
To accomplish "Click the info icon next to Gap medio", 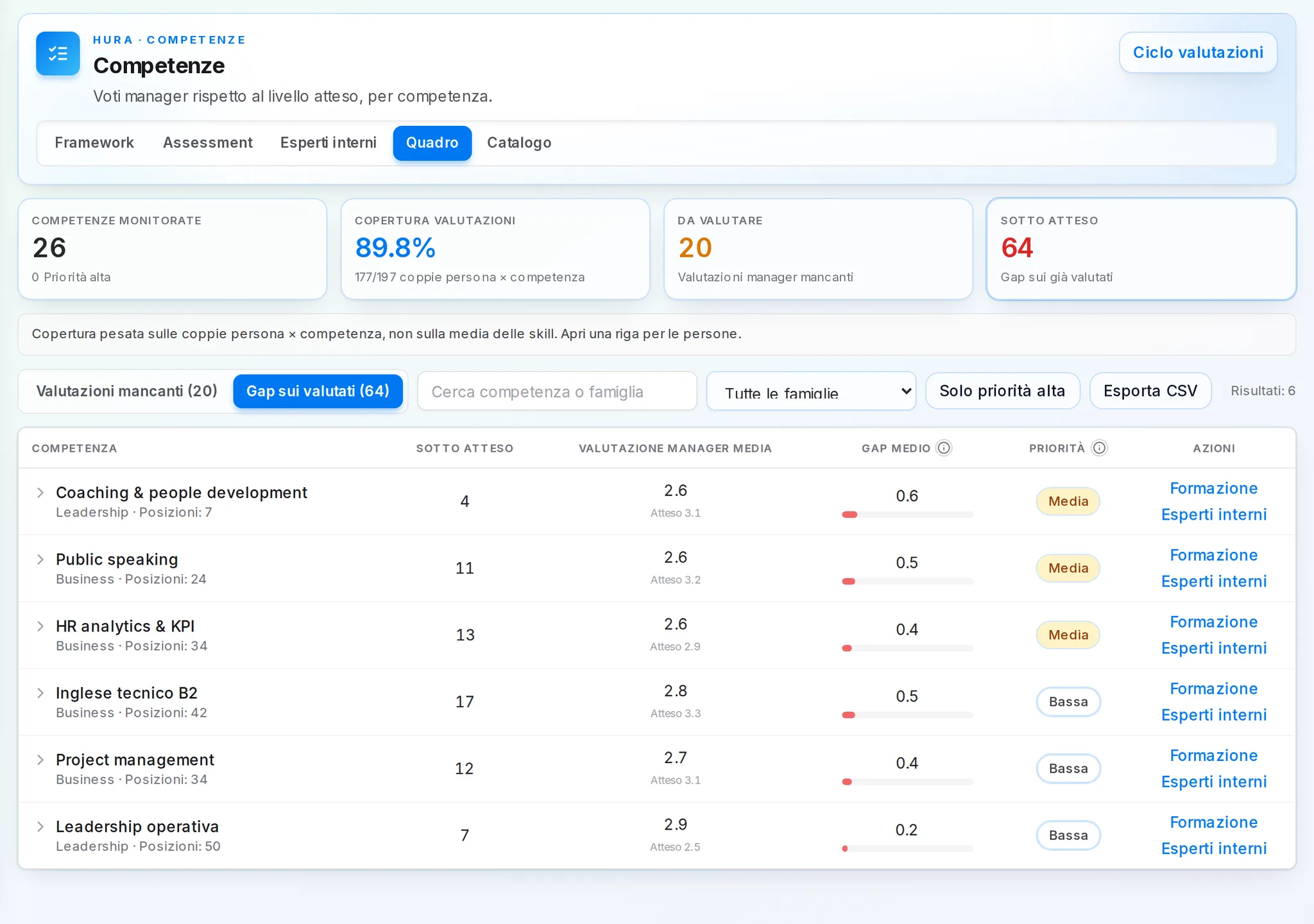I will (x=944, y=448).
